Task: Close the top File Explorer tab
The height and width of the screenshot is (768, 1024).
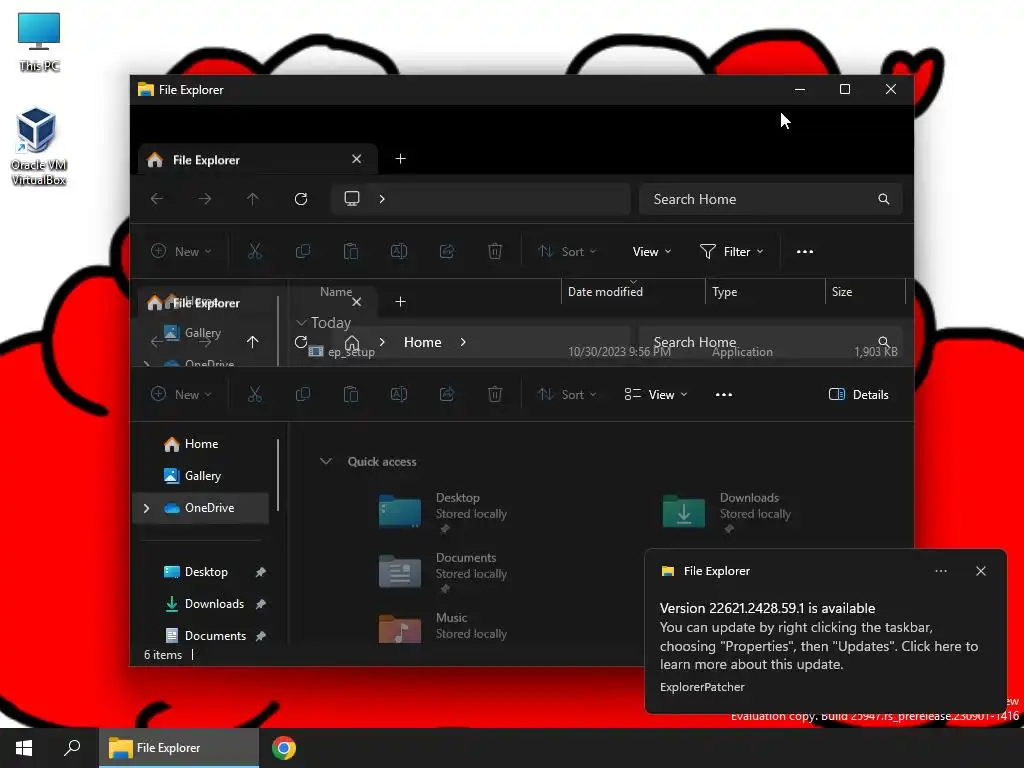Action: coord(357,159)
